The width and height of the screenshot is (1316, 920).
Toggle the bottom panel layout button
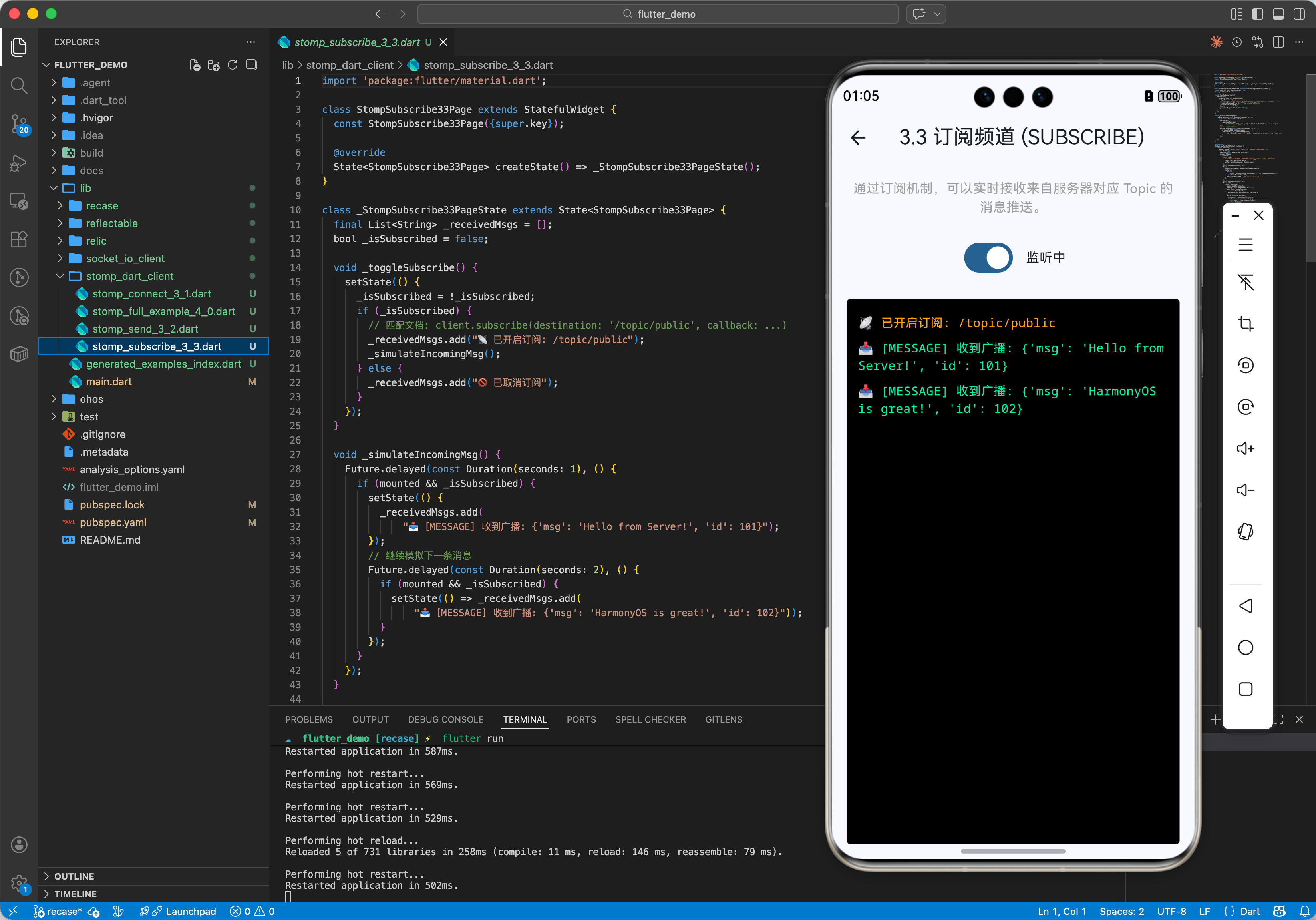tap(1278, 14)
